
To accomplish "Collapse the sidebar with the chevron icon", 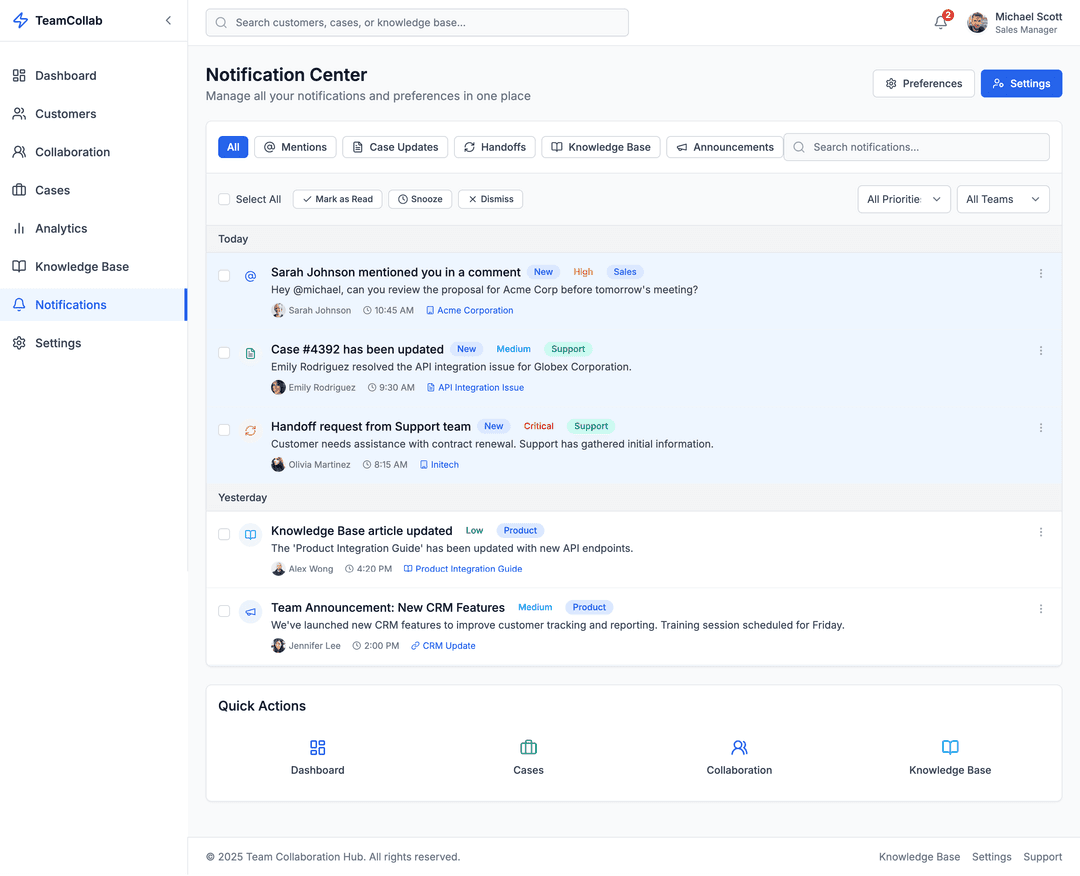I will 168,20.
